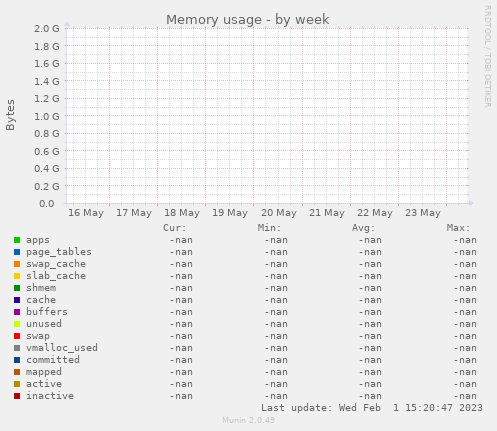The height and width of the screenshot is (431, 497).
Task: Click the lime unused legend swatch
Action: (17, 324)
